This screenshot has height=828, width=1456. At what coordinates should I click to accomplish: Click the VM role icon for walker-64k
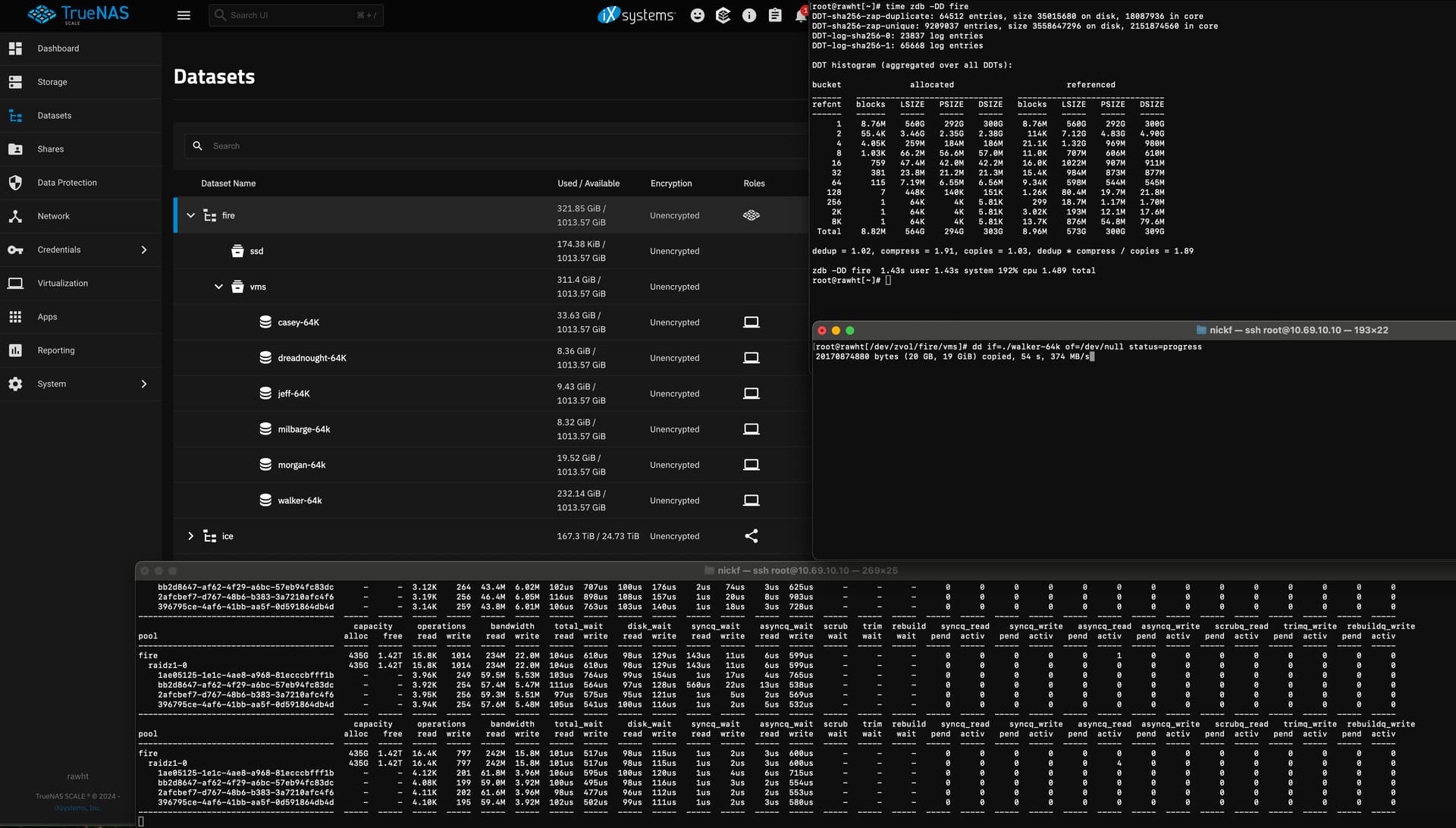click(751, 500)
